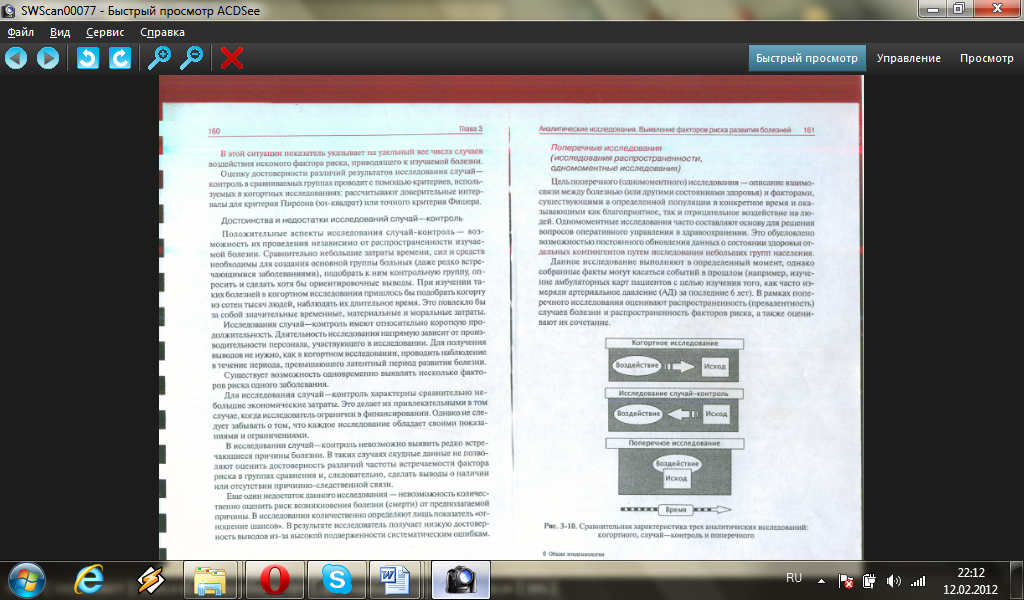Switch to Просмотр mode
Image resolution: width=1024 pixels, height=600 pixels.
pyautogui.click(x=987, y=58)
